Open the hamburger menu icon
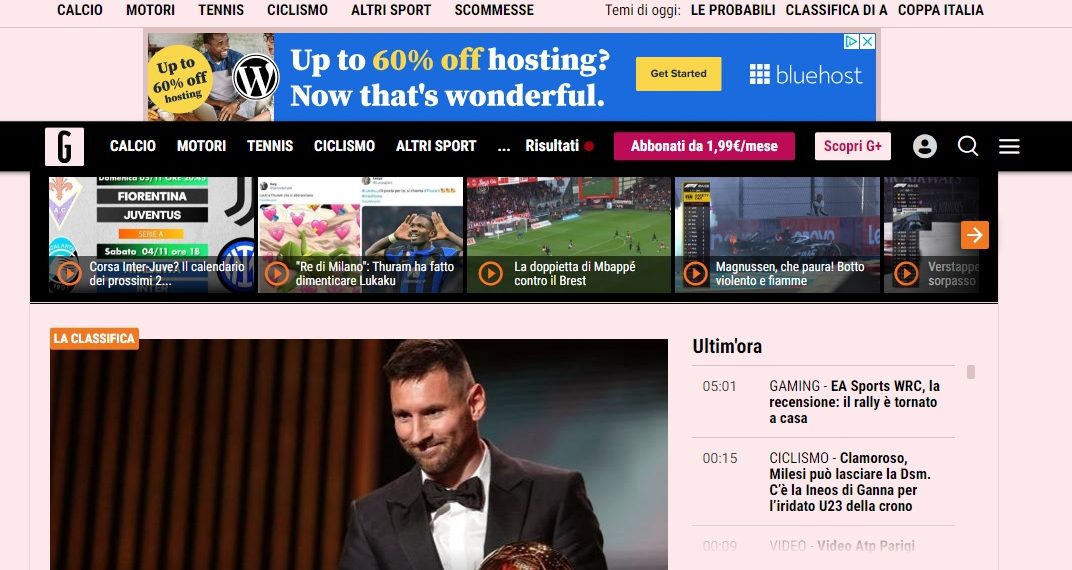The width and height of the screenshot is (1072, 570). 1009,146
